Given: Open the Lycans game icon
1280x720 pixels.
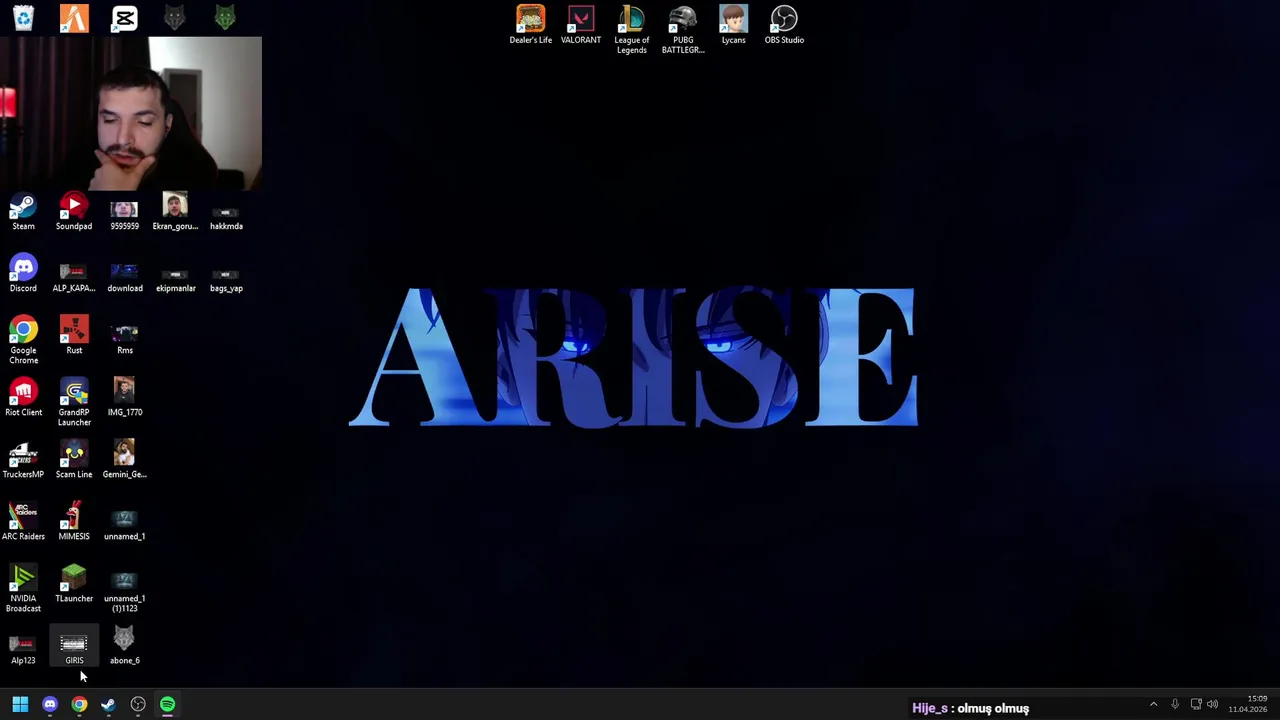Looking at the screenshot, I should (x=733, y=25).
